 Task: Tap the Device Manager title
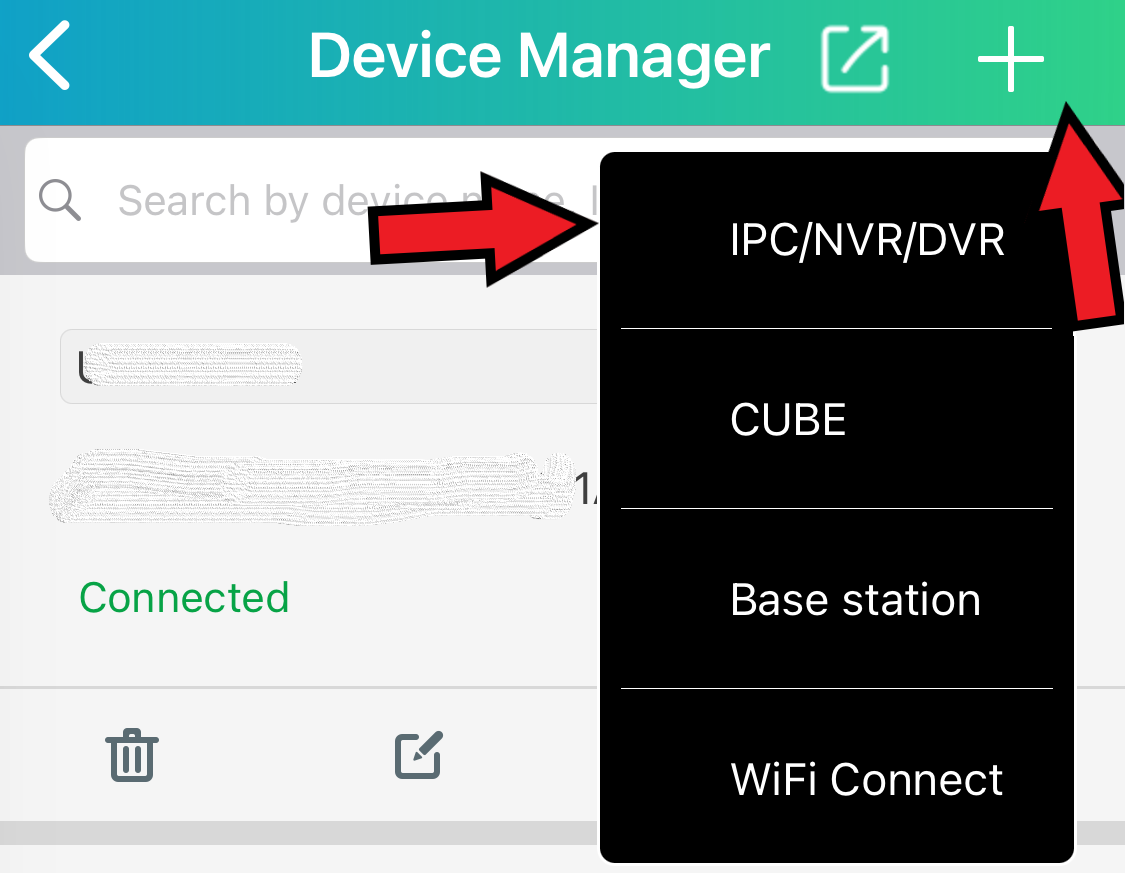[539, 57]
